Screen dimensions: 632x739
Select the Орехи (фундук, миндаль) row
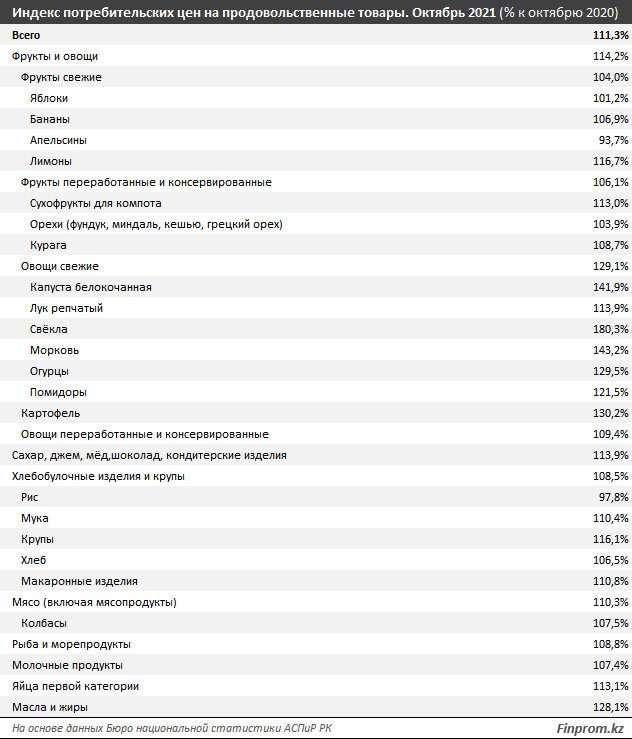click(316, 224)
